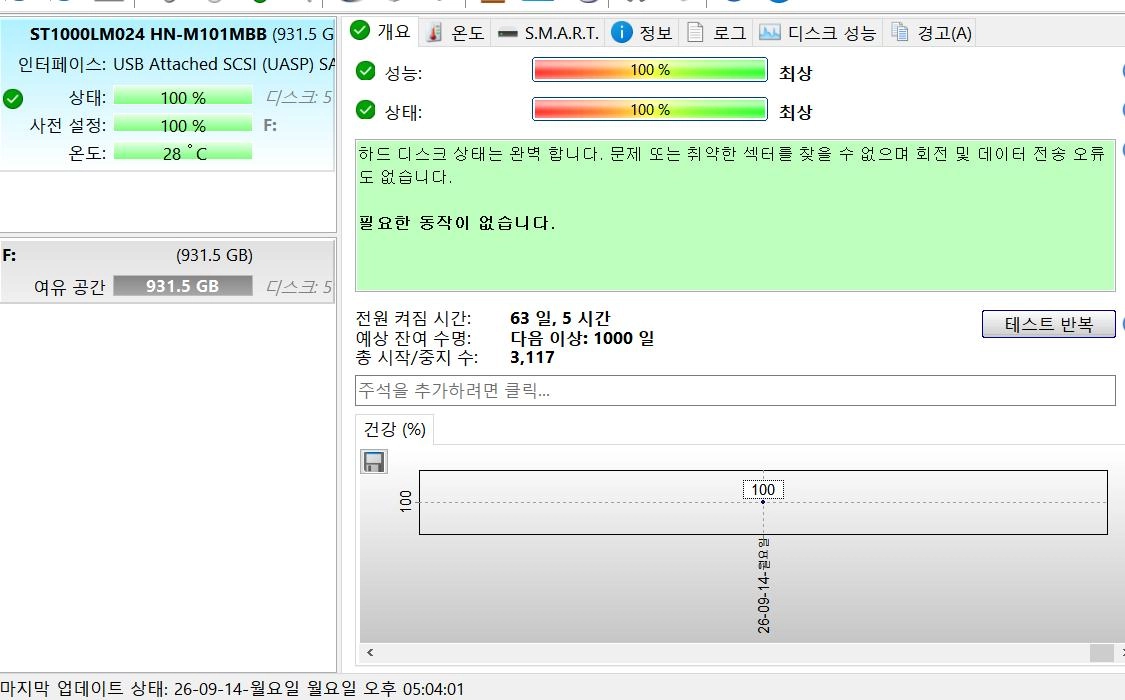Click the 다음 이상: 1000 일 lifetime value

[582, 338]
